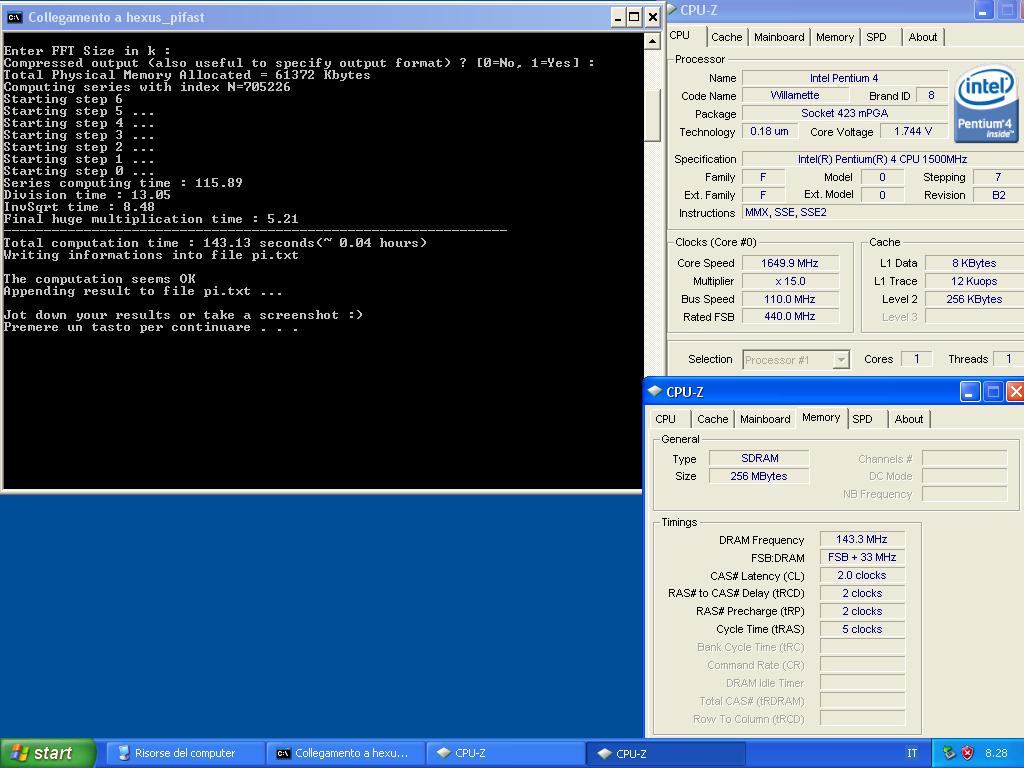The width and height of the screenshot is (1024, 768).
Task: Click the Stepping 7 value
Action: tap(999, 177)
